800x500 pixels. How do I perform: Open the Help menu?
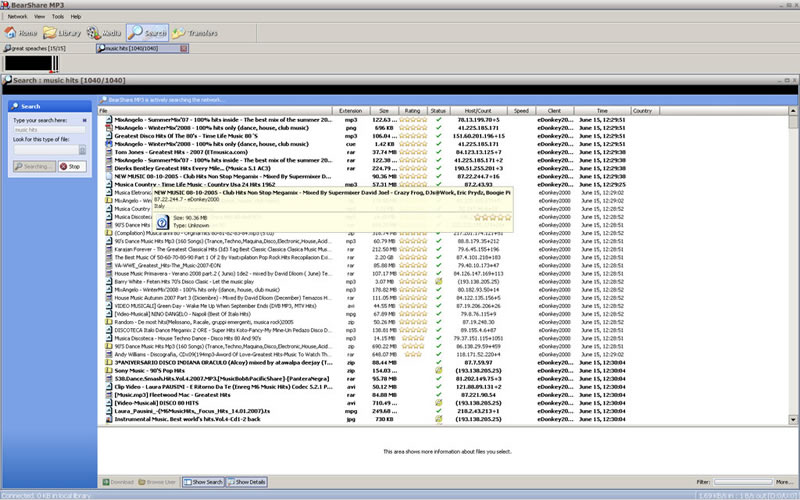(x=76, y=17)
